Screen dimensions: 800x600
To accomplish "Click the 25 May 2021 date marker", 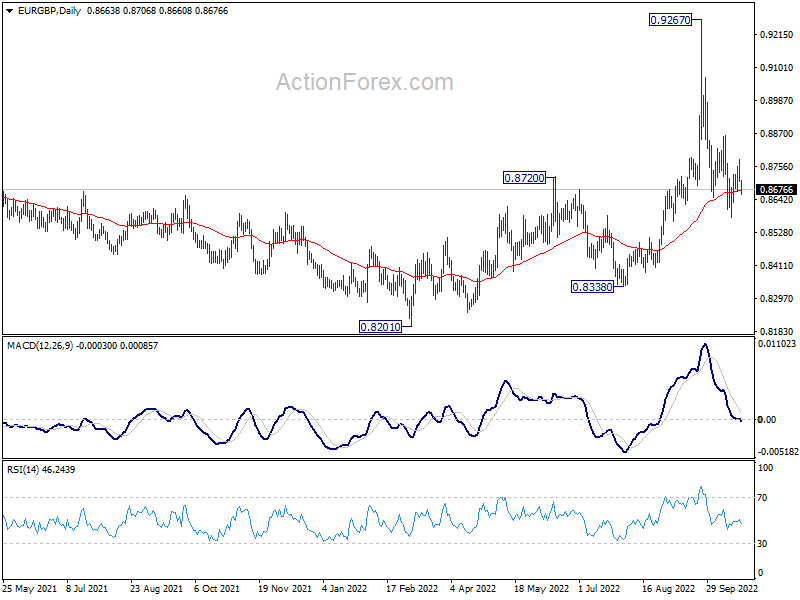I will (x=30, y=588).
